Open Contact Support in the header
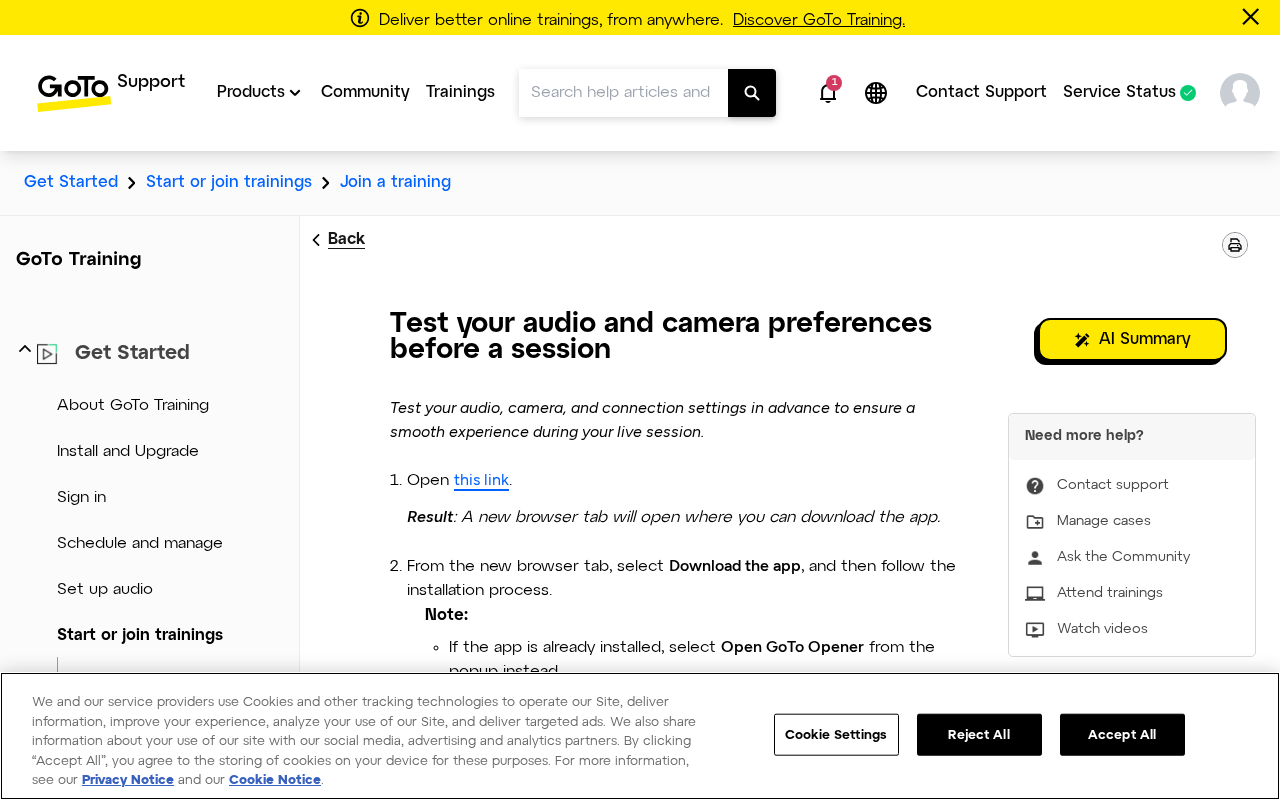 click(981, 92)
